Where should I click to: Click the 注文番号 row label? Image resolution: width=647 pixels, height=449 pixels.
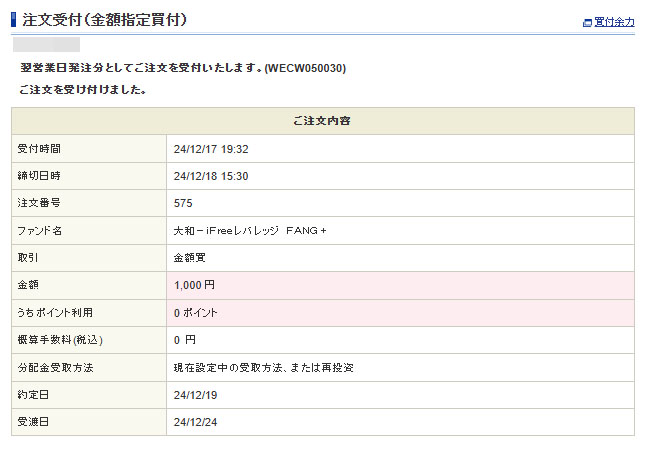(39, 203)
